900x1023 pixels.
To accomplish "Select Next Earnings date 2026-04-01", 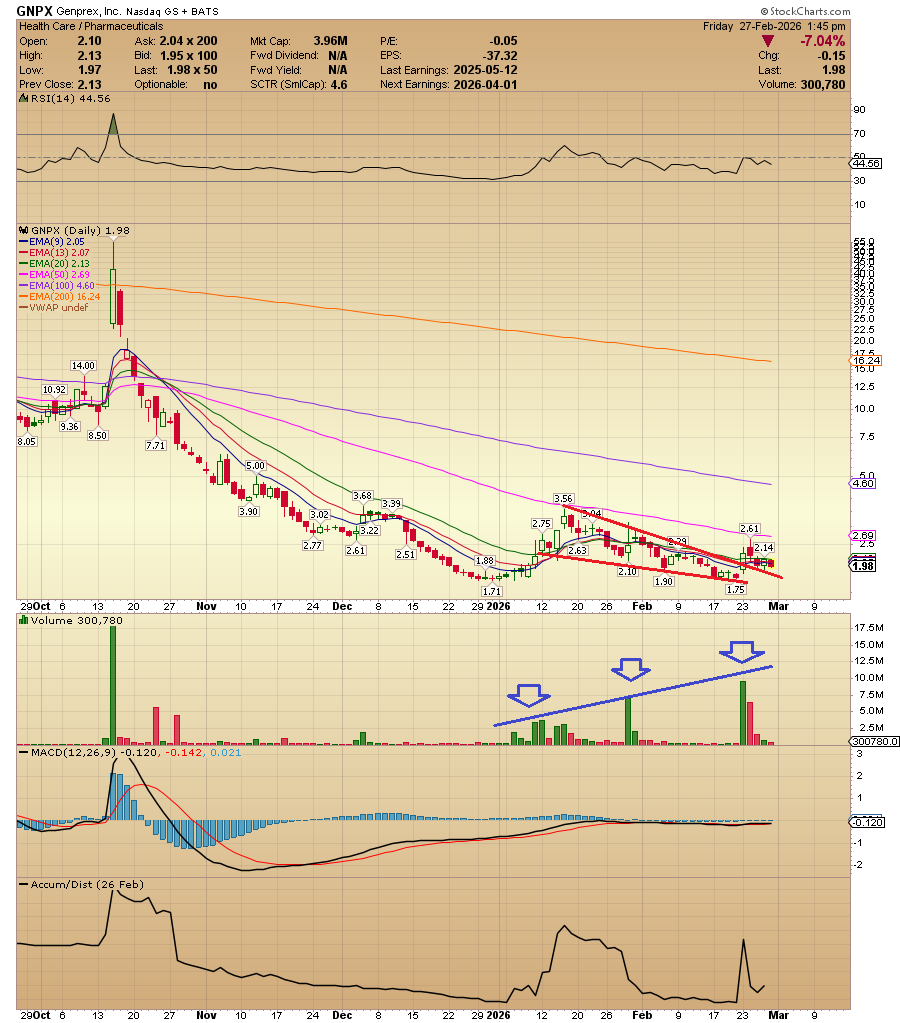I will pyautogui.click(x=486, y=84).
